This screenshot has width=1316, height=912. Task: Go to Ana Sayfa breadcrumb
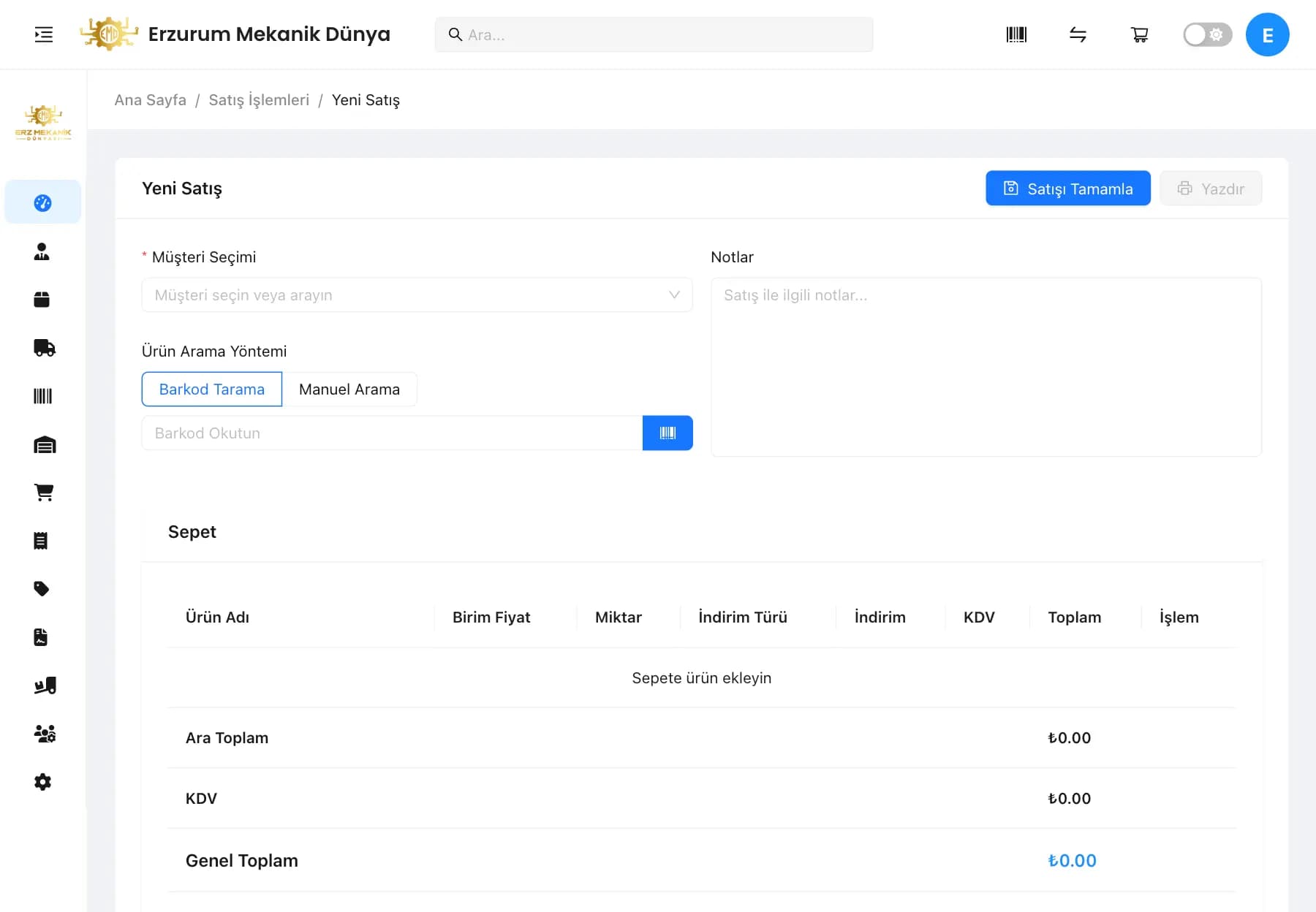click(150, 100)
